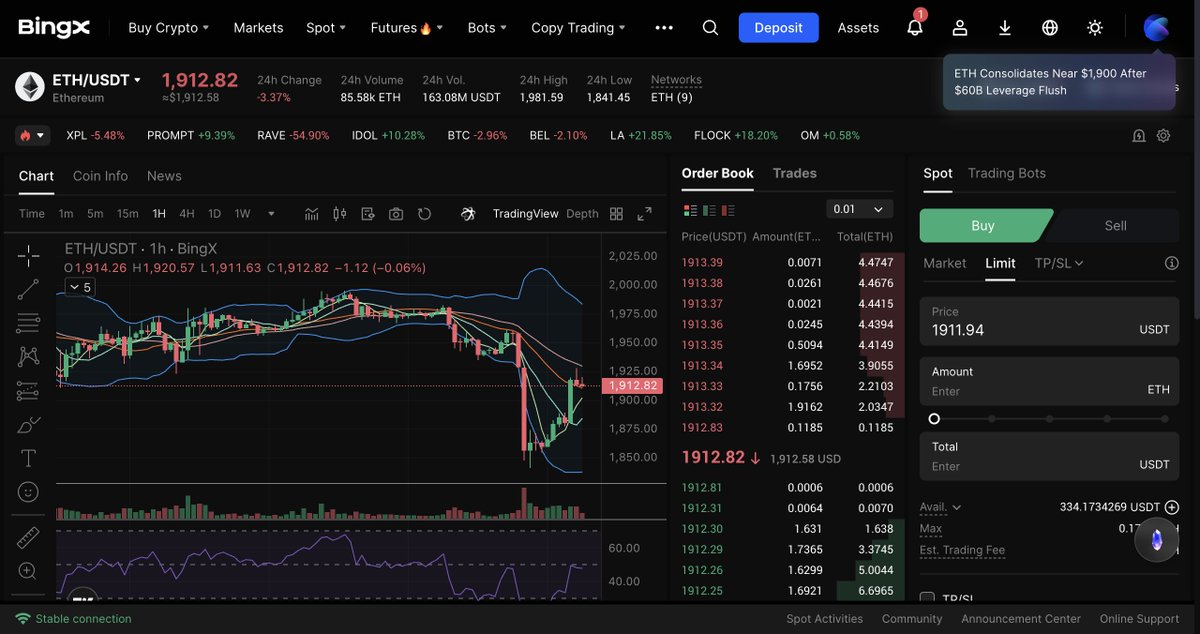Collapse the indicator legend showing 5
This screenshot has height=634, width=1200.
click(x=80, y=287)
